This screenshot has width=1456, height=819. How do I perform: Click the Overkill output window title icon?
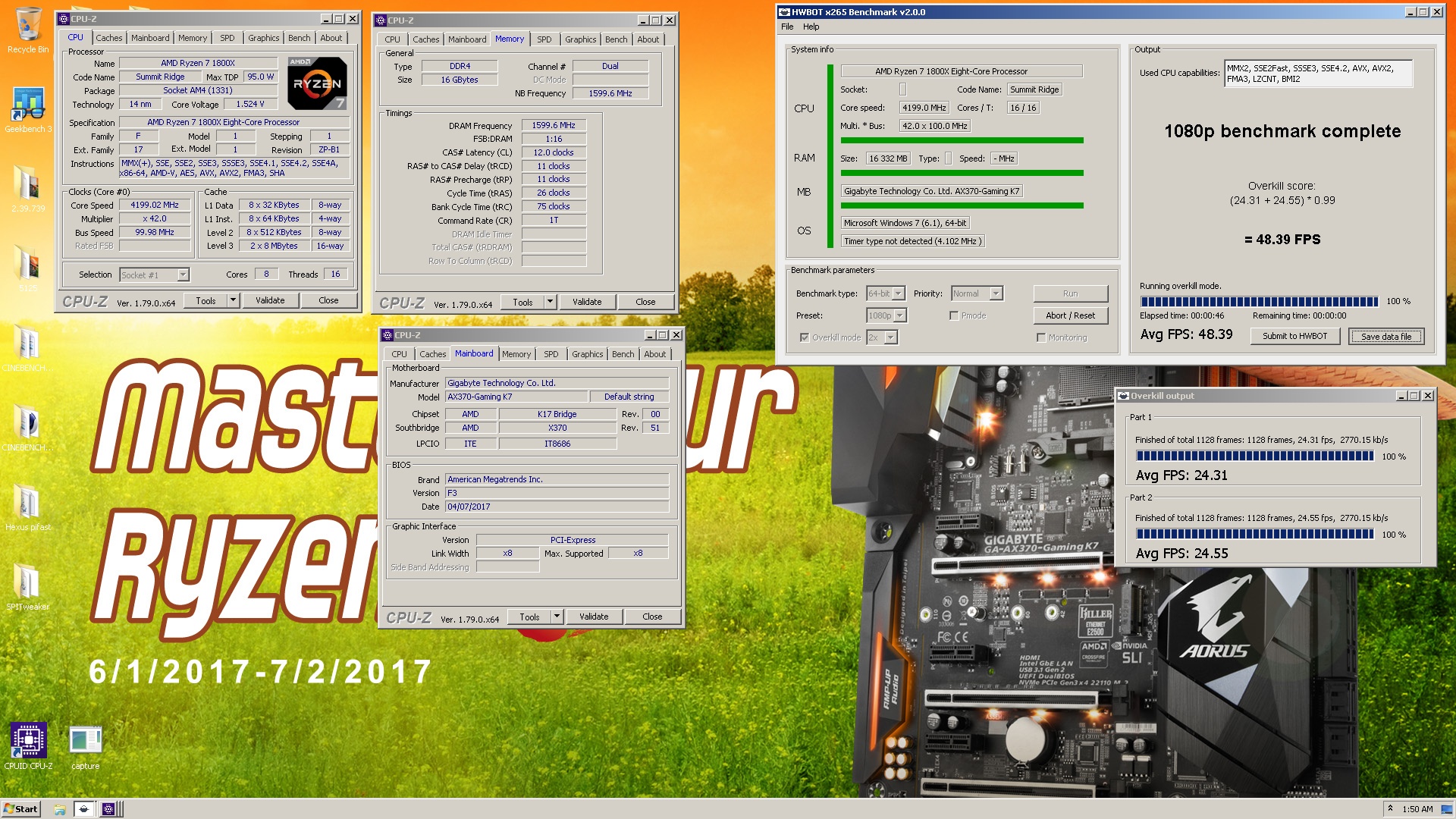pyautogui.click(x=1123, y=396)
